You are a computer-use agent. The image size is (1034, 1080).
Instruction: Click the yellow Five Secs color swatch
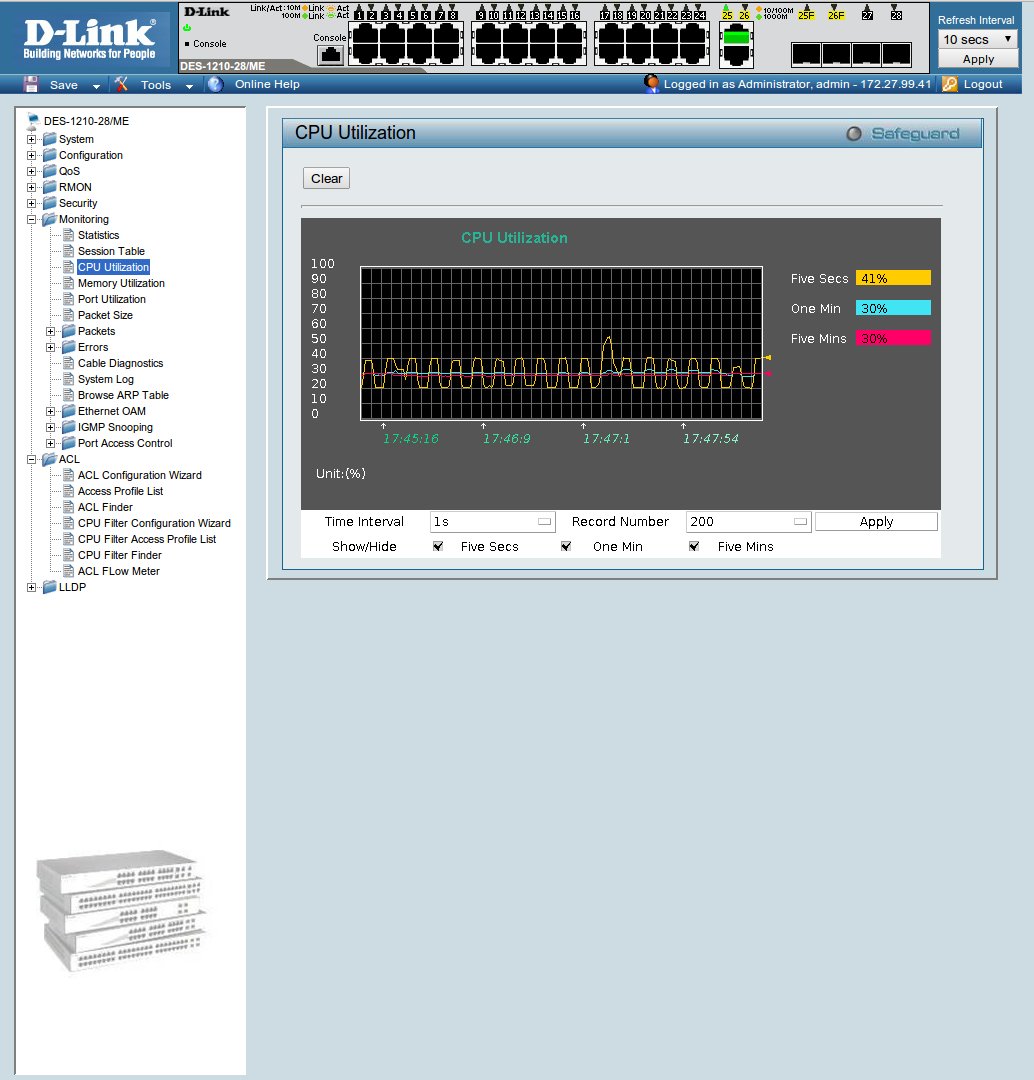(x=893, y=279)
